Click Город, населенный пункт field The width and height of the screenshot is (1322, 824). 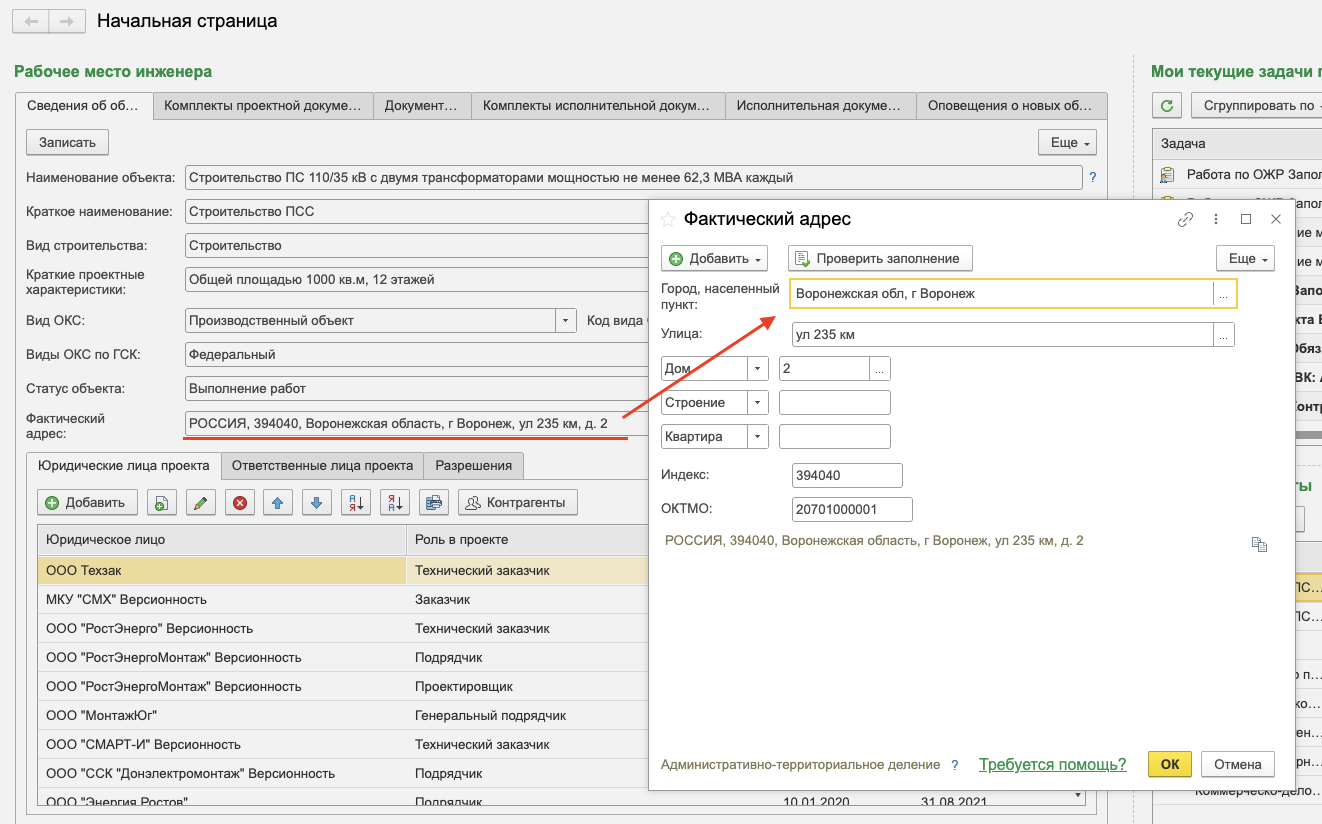(1001, 294)
